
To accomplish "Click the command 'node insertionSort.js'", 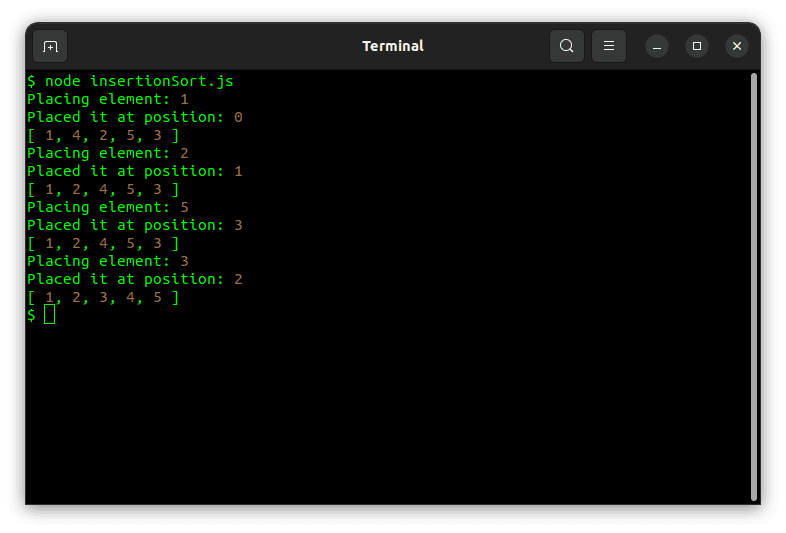I will click(139, 81).
